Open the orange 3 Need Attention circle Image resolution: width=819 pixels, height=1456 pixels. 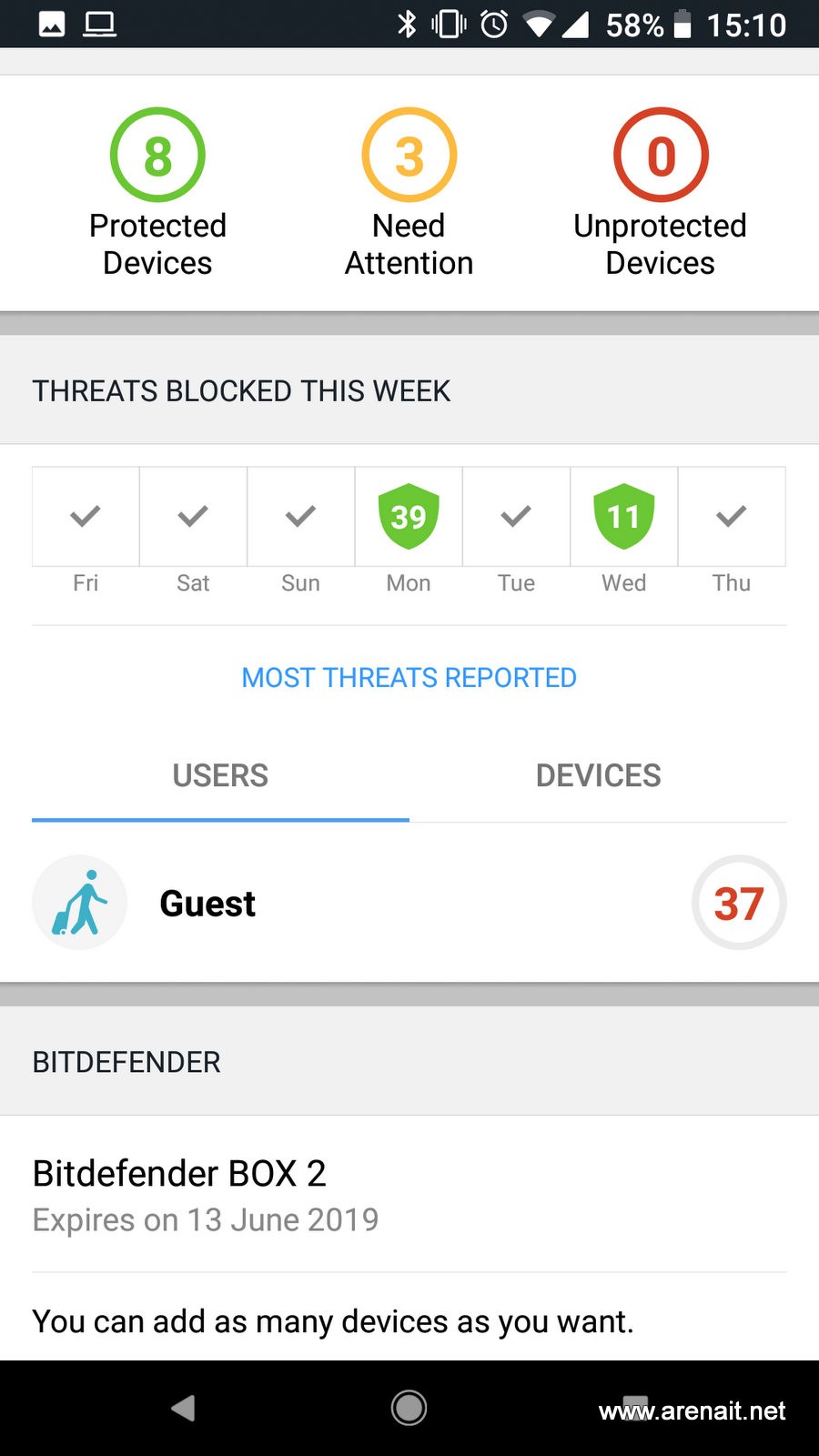(x=409, y=155)
